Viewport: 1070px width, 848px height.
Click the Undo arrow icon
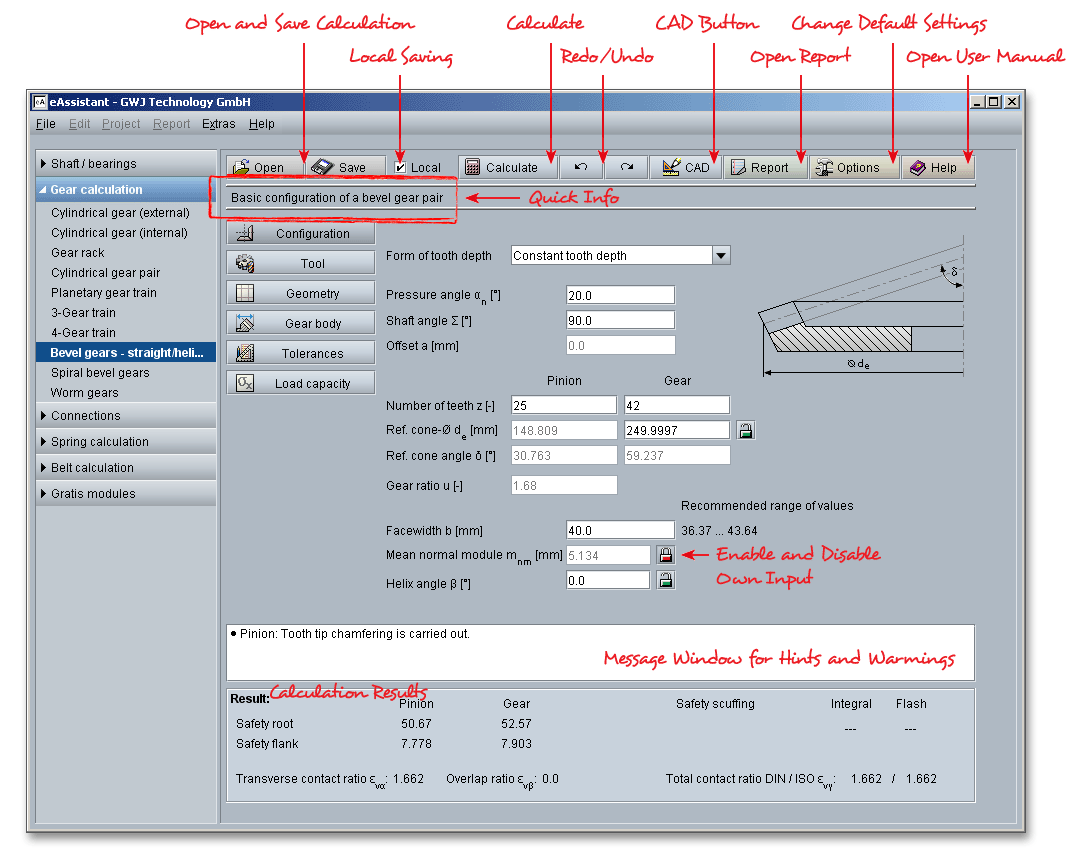581,168
